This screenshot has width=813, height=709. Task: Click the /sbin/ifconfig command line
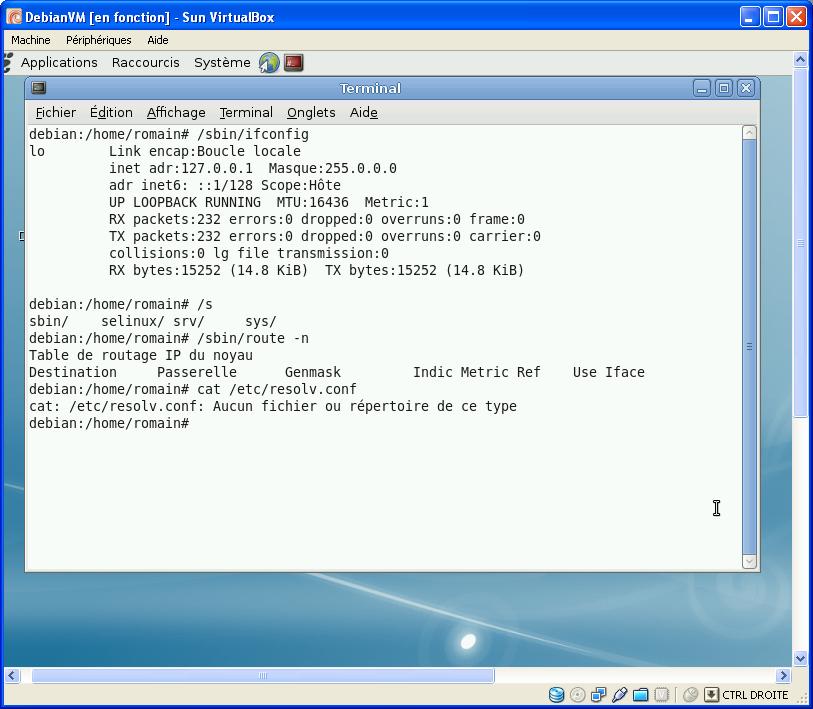(169, 134)
